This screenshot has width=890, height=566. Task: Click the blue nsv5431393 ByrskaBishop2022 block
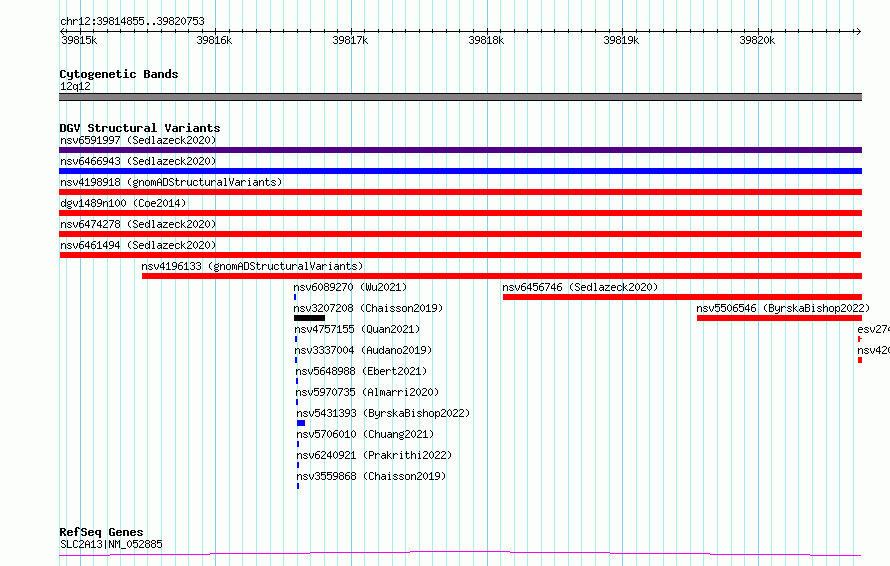coord(301,423)
